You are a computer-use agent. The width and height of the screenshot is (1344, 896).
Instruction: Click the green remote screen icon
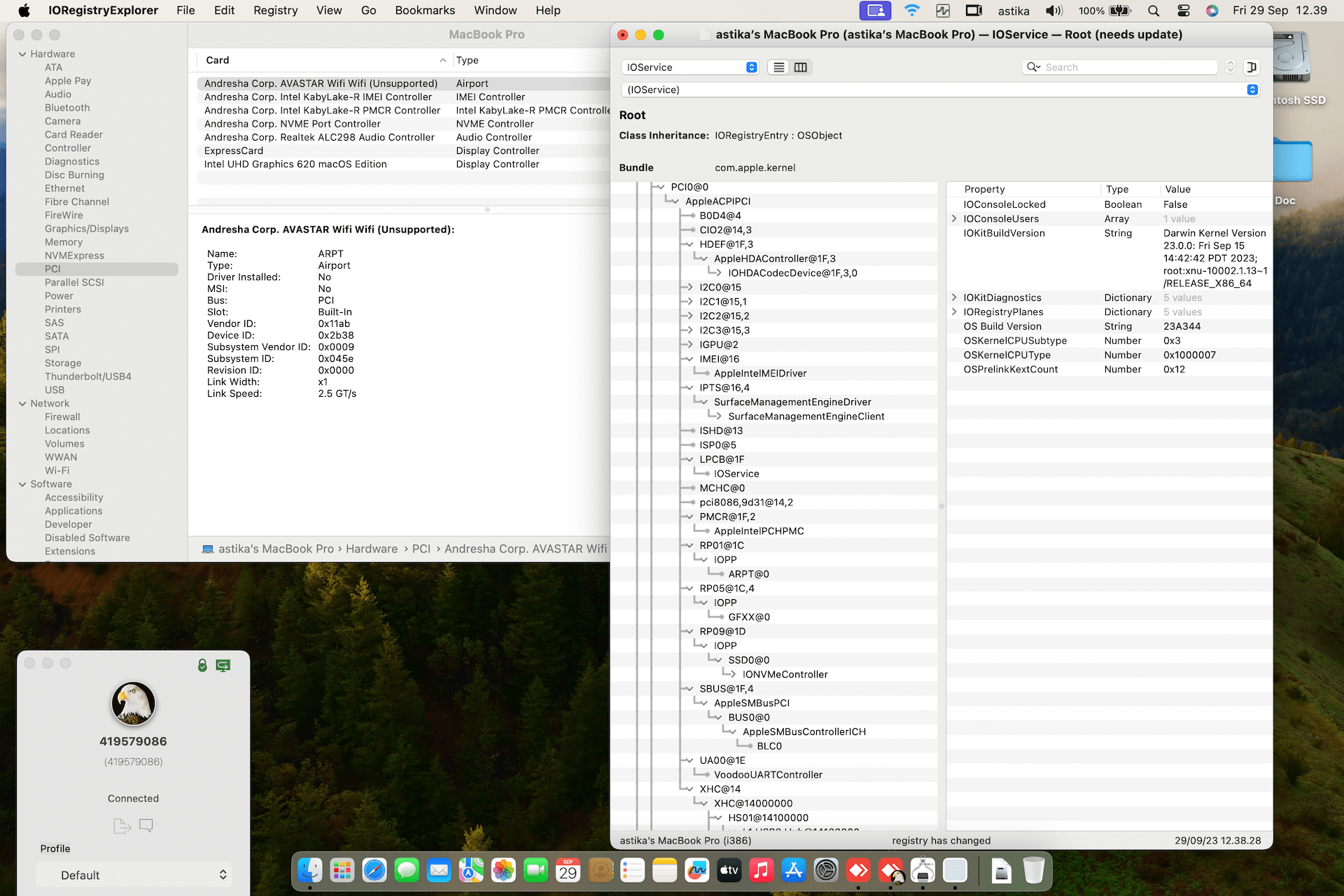[223, 665]
